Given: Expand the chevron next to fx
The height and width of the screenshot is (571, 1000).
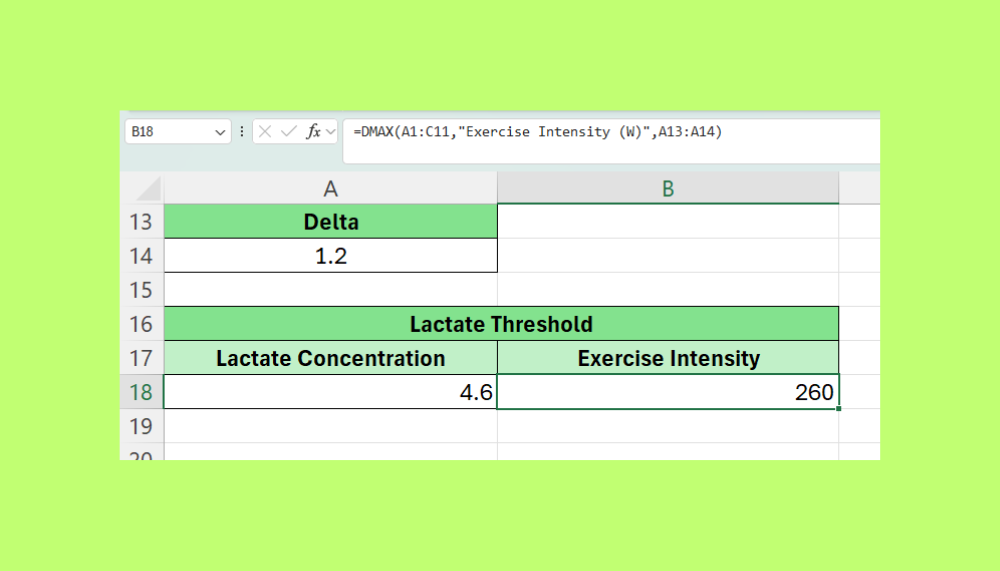Looking at the screenshot, I should pyautogui.click(x=331, y=132).
